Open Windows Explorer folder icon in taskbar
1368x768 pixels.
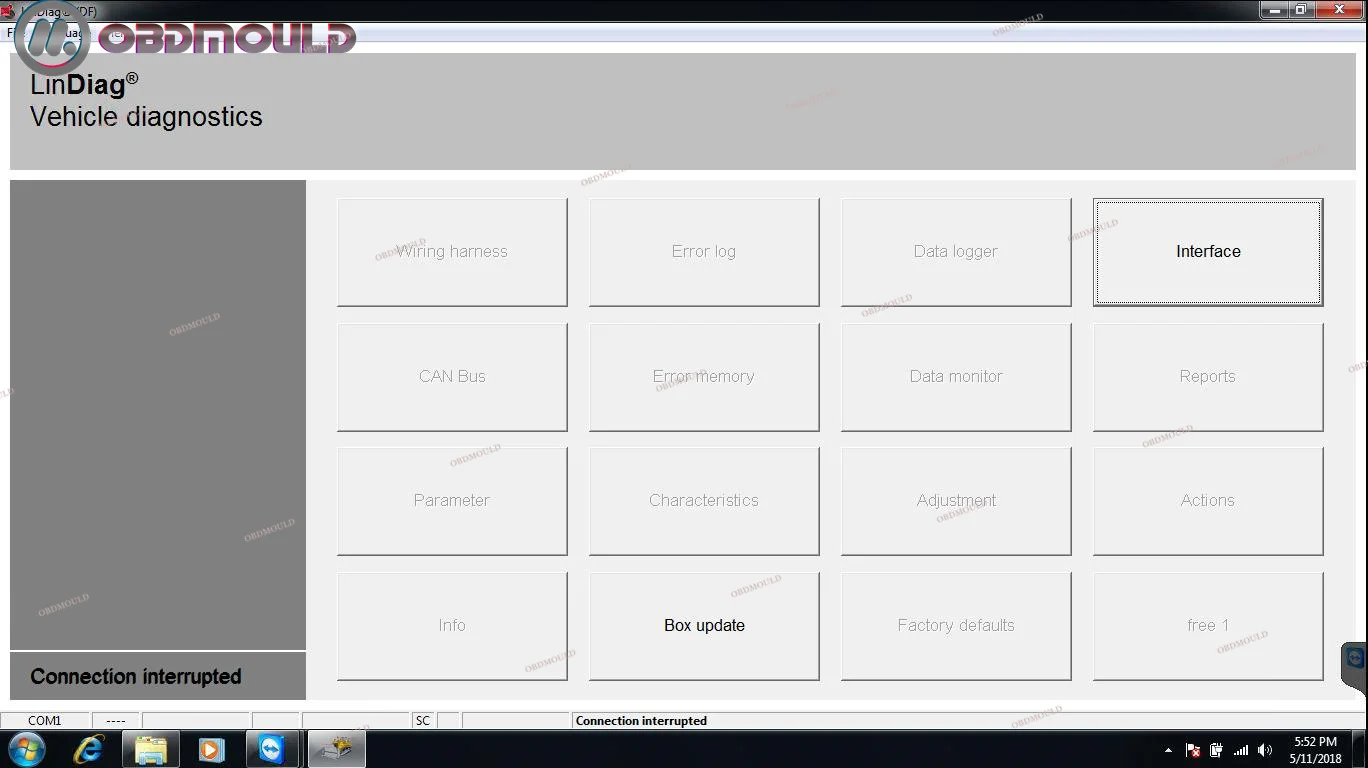(x=151, y=749)
